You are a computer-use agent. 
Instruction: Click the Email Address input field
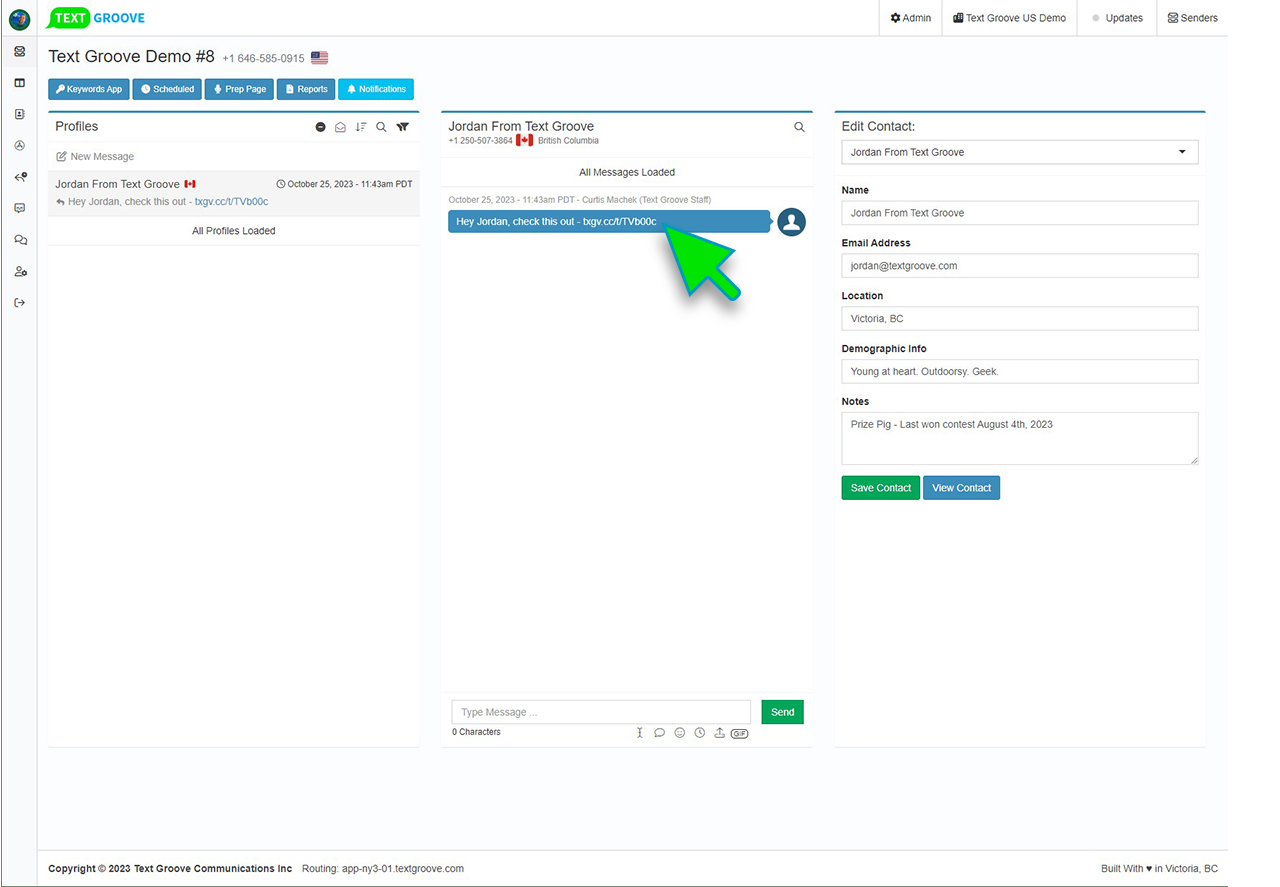coord(1020,266)
